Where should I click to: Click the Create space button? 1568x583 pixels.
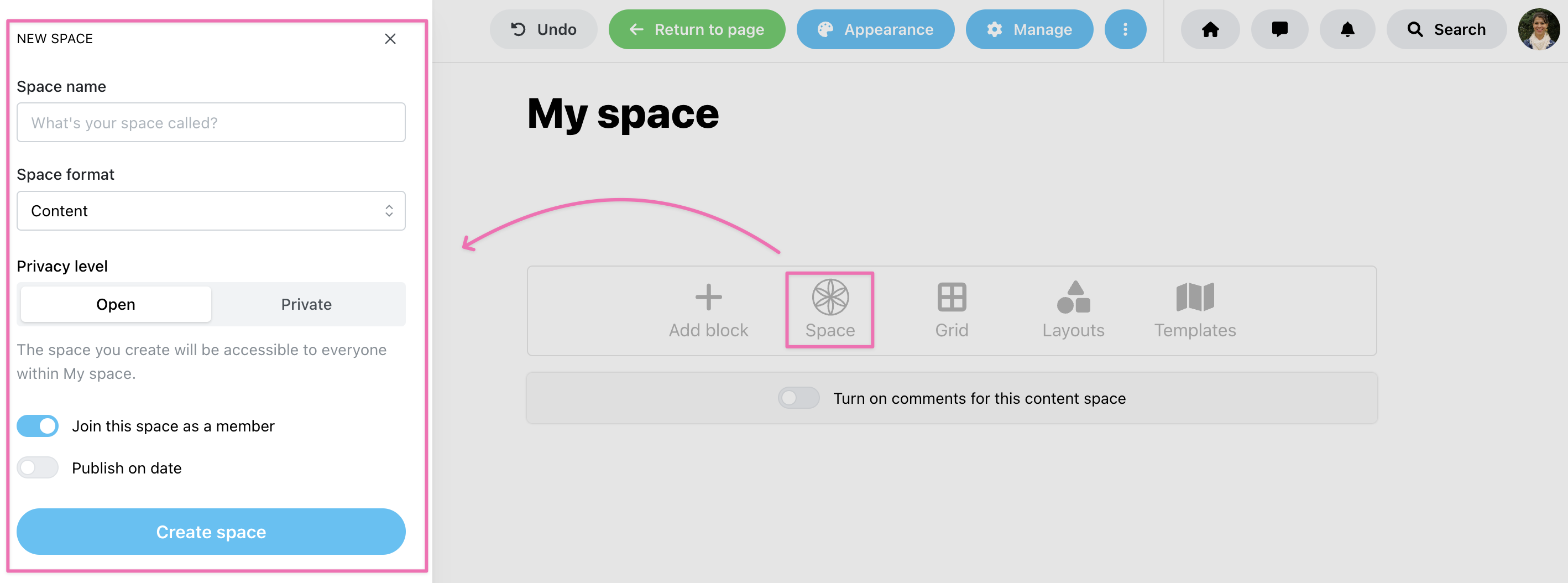coord(211,531)
